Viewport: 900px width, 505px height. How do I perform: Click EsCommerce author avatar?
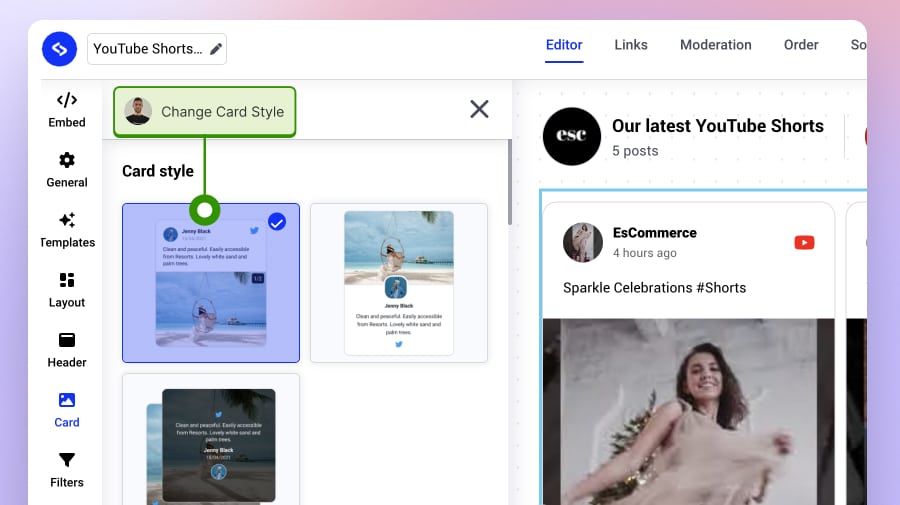[x=583, y=243]
